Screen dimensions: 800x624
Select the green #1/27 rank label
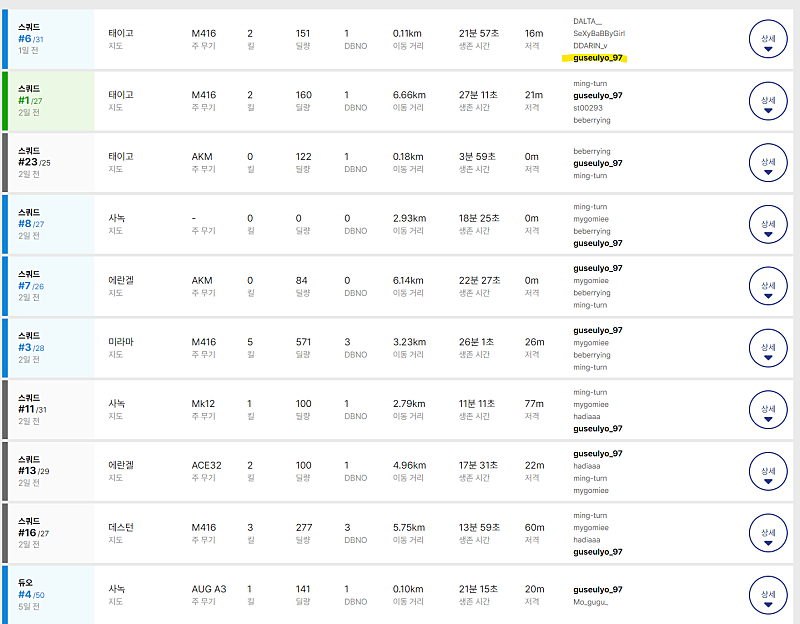[30, 101]
